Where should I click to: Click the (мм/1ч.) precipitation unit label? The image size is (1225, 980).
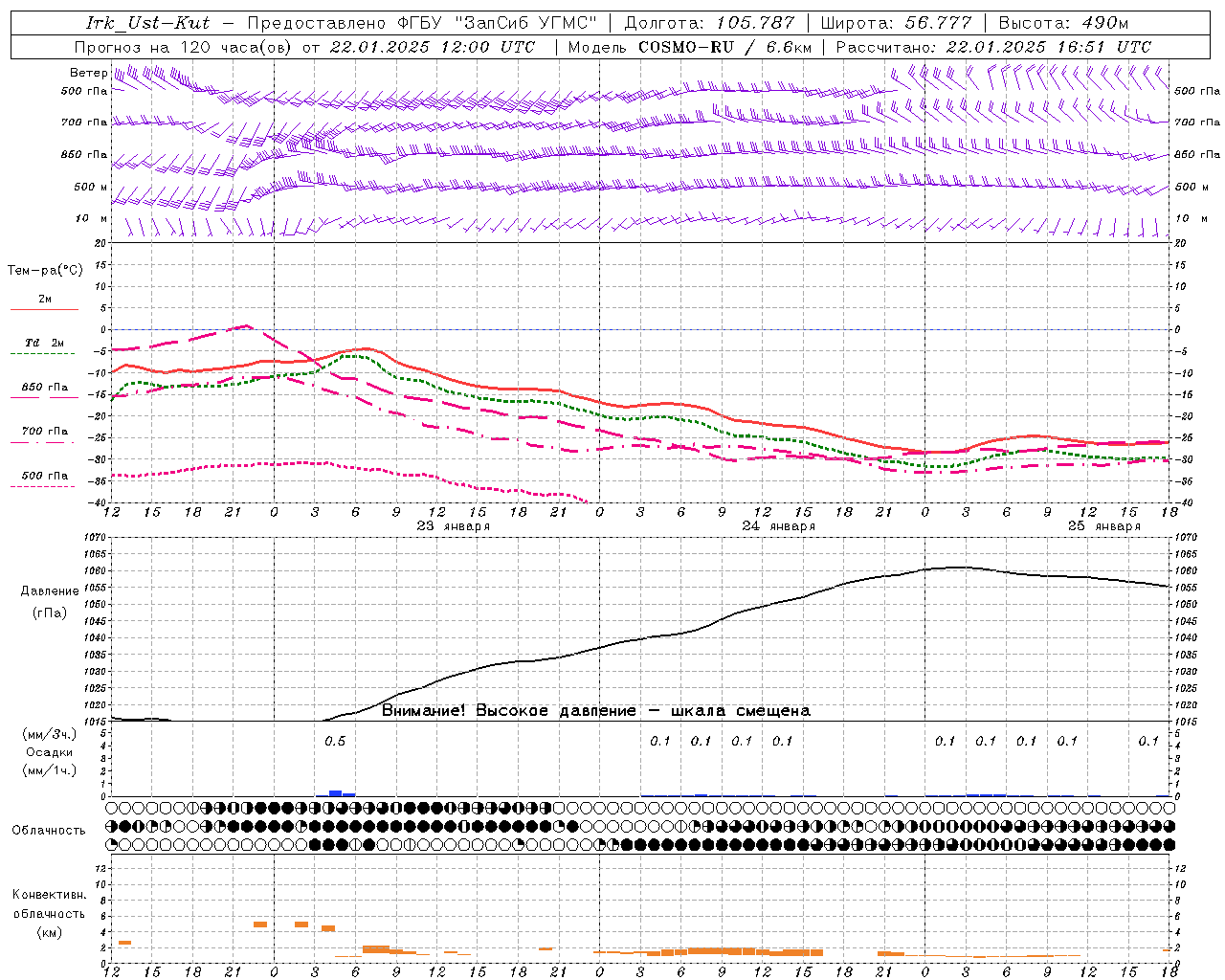click(x=49, y=770)
